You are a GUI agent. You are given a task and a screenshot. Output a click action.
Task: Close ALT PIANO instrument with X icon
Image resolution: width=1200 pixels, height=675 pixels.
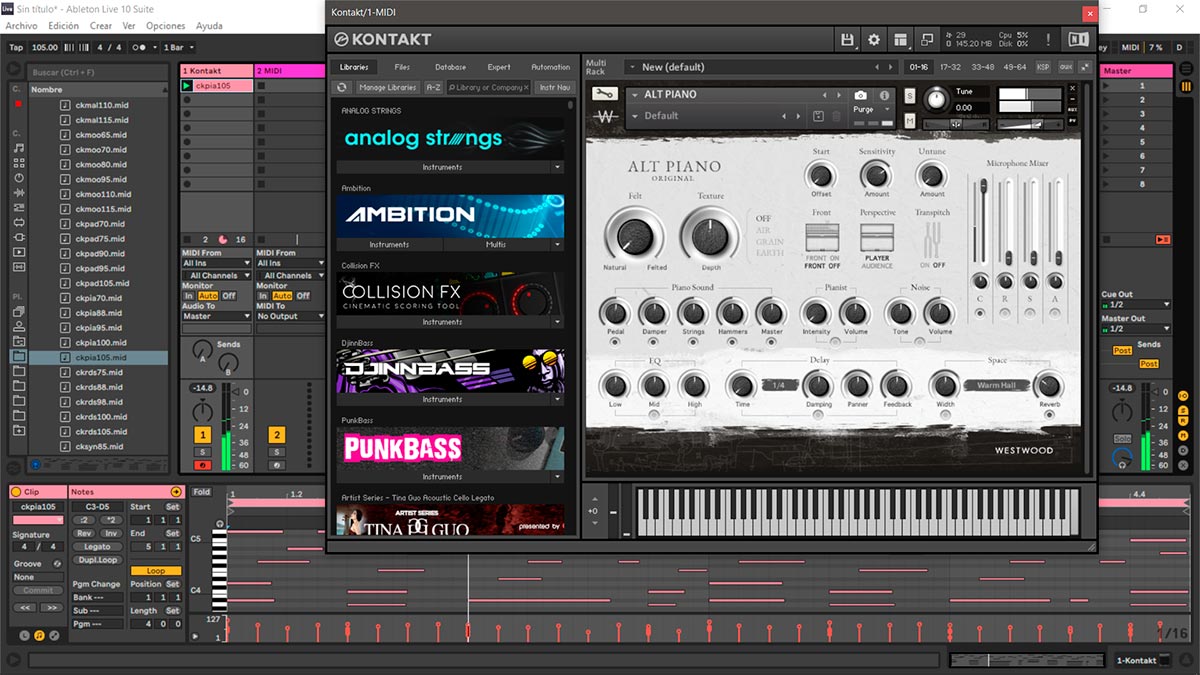(x=1073, y=88)
